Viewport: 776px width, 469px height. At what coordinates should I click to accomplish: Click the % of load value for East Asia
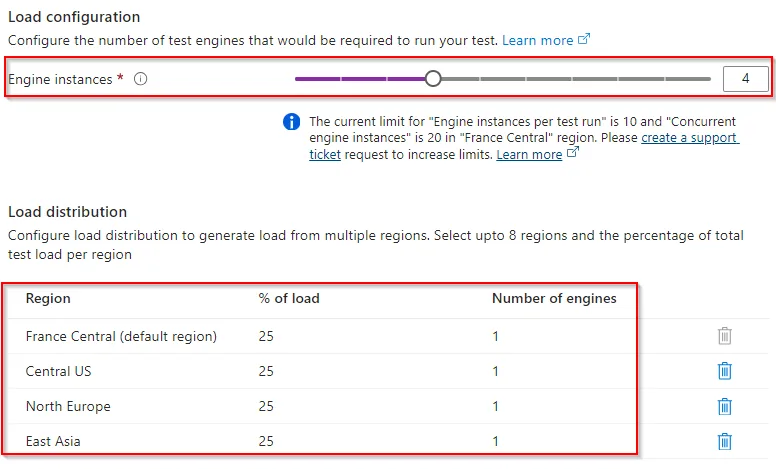pyautogui.click(x=266, y=441)
